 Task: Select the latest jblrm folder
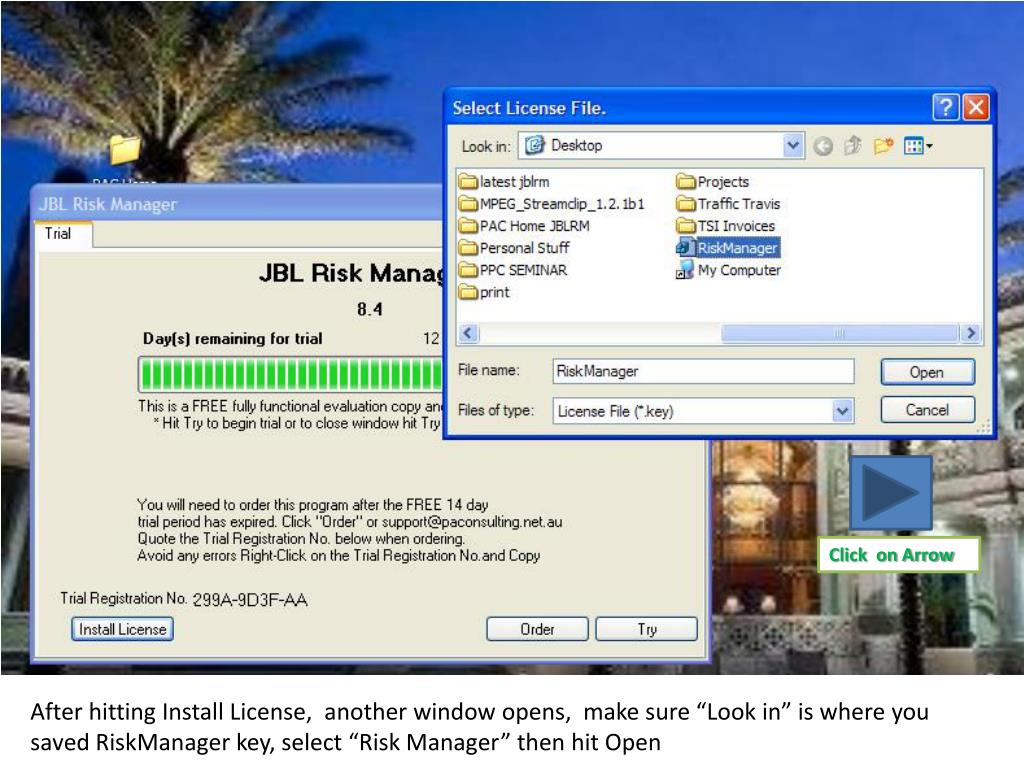504,182
